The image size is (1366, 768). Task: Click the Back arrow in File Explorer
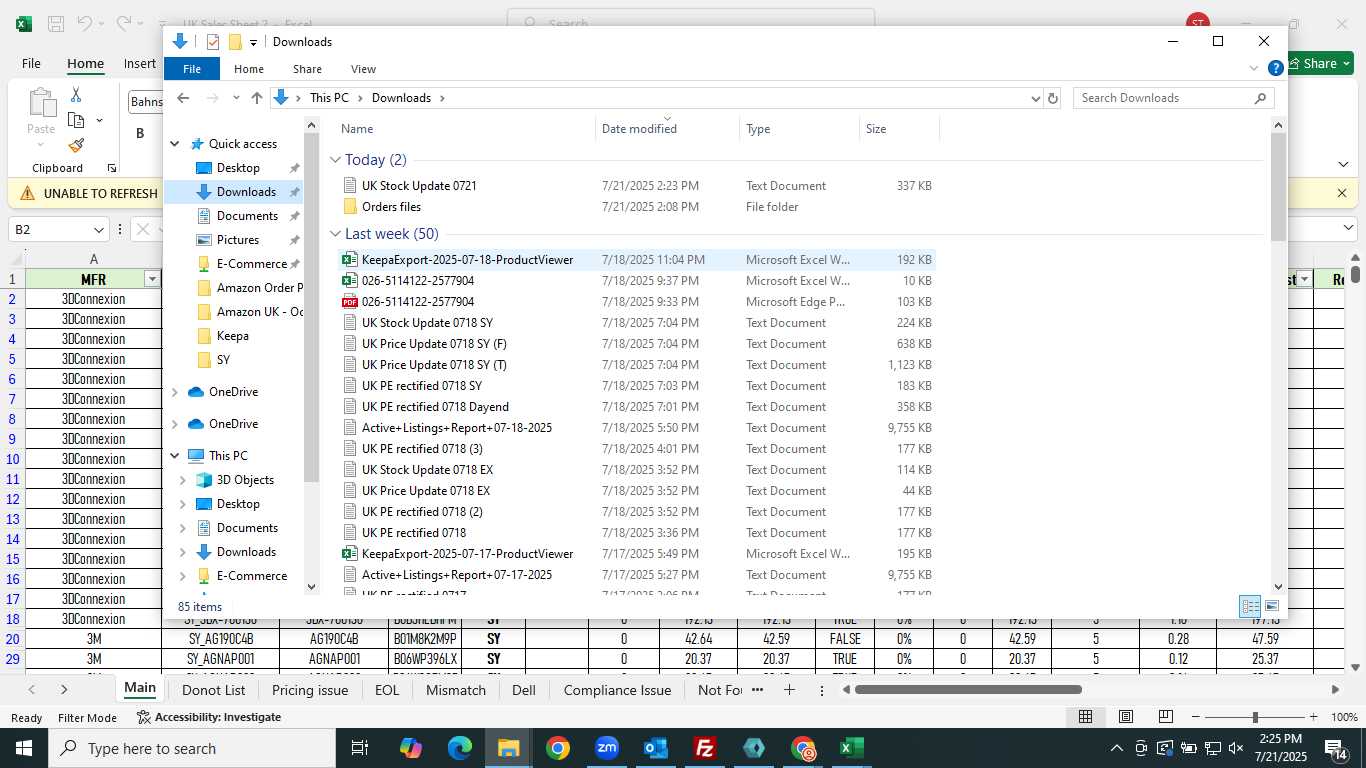[183, 98]
